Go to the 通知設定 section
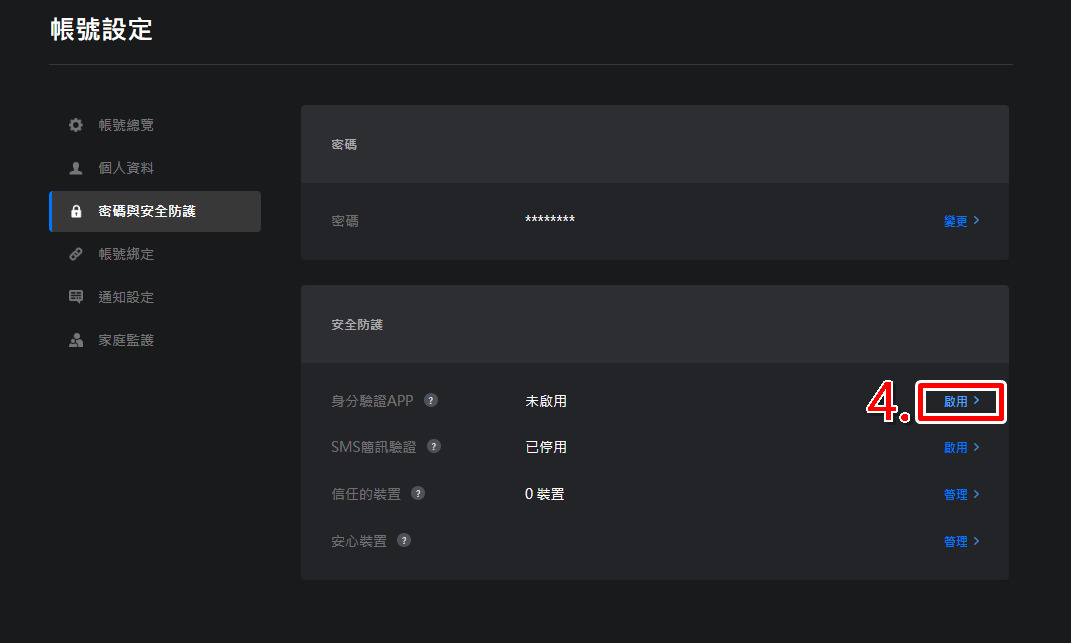1071x643 pixels. [x=155, y=297]
